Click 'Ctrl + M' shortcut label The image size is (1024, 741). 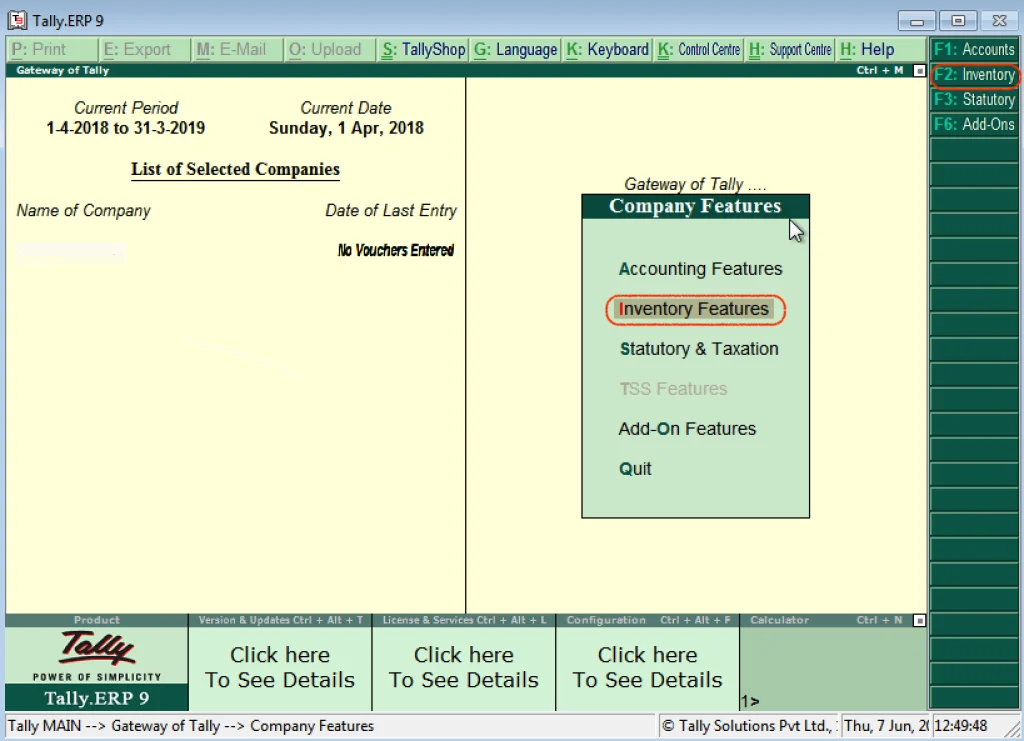880,71
